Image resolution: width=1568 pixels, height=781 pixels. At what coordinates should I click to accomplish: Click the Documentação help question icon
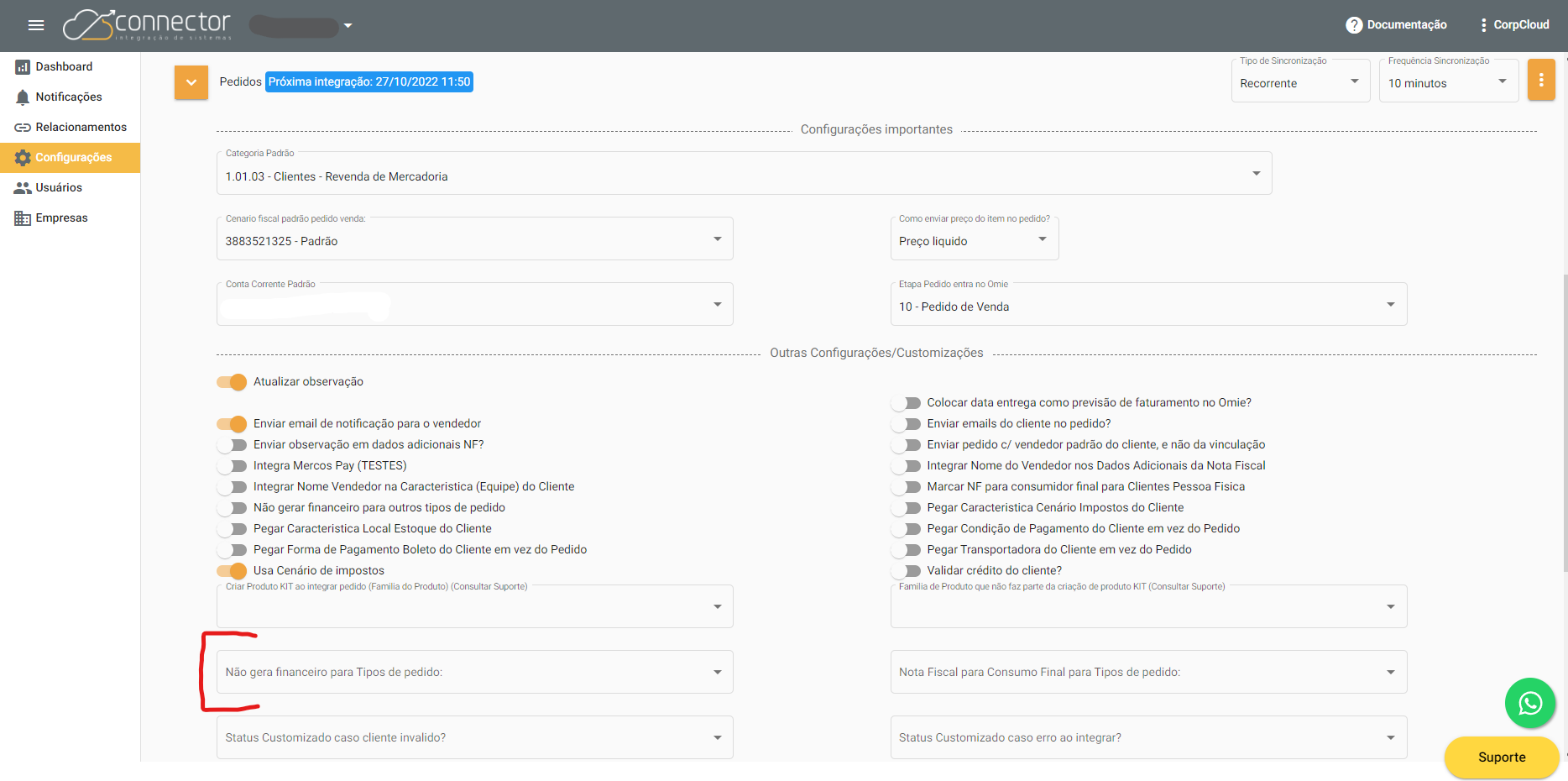point(1354,25)
